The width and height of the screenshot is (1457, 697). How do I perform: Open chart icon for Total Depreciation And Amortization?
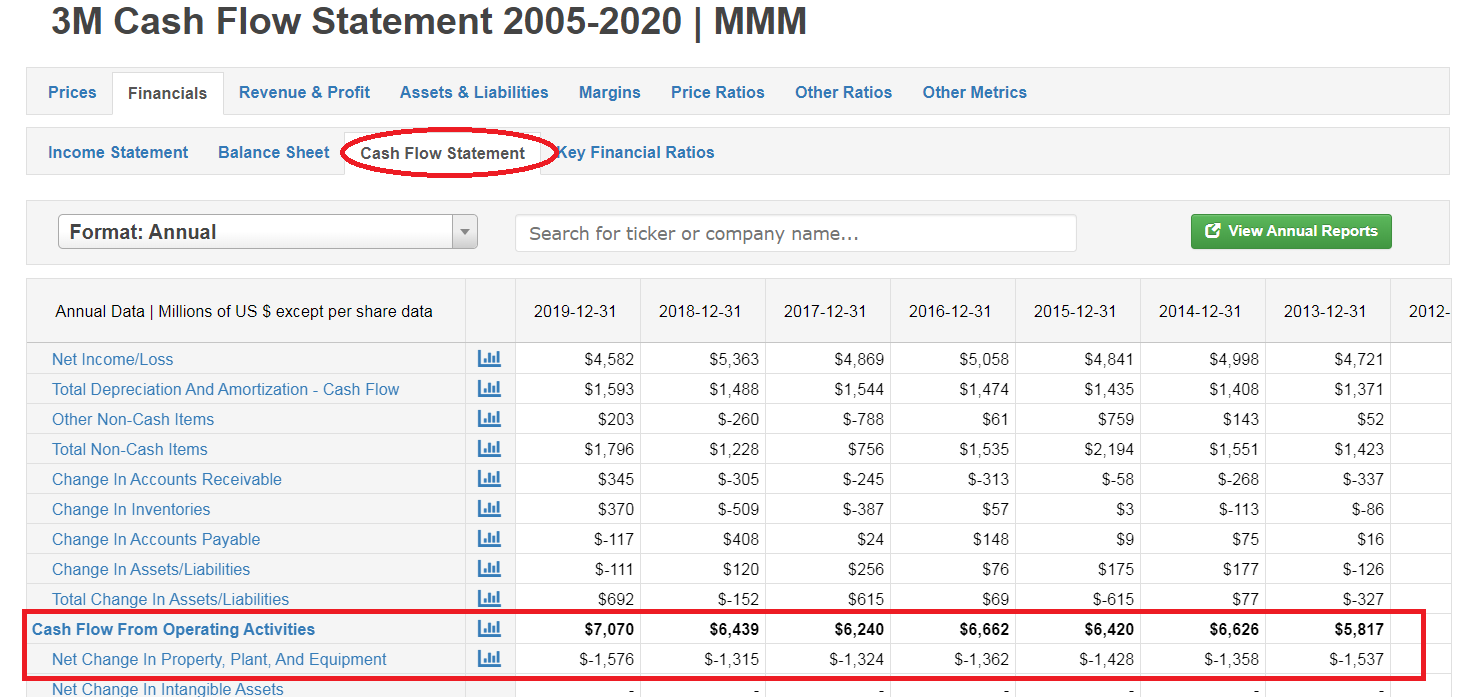point(489,389)
